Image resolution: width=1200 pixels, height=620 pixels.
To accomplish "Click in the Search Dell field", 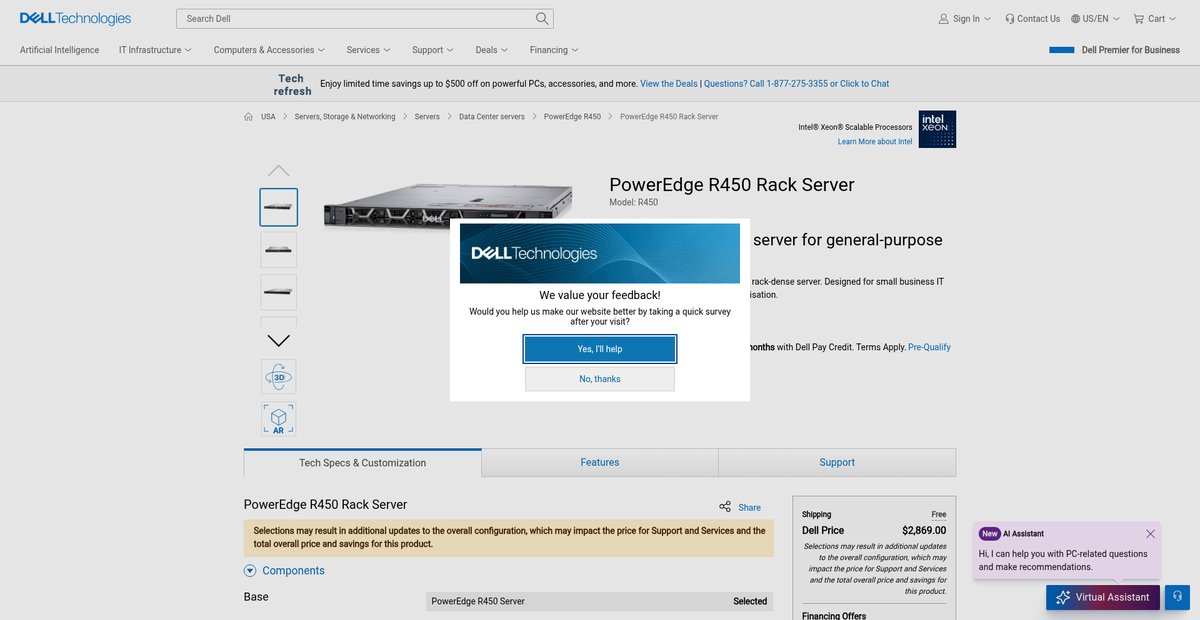I will click(355, 18).
